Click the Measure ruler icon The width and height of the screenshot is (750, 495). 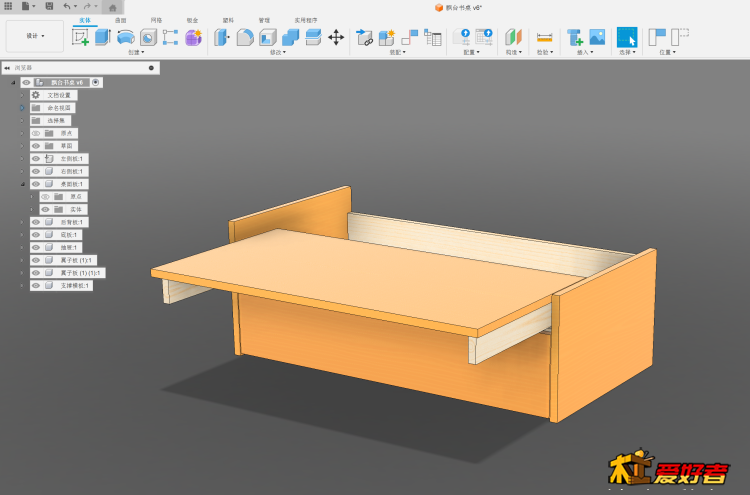tap(544, 37)
